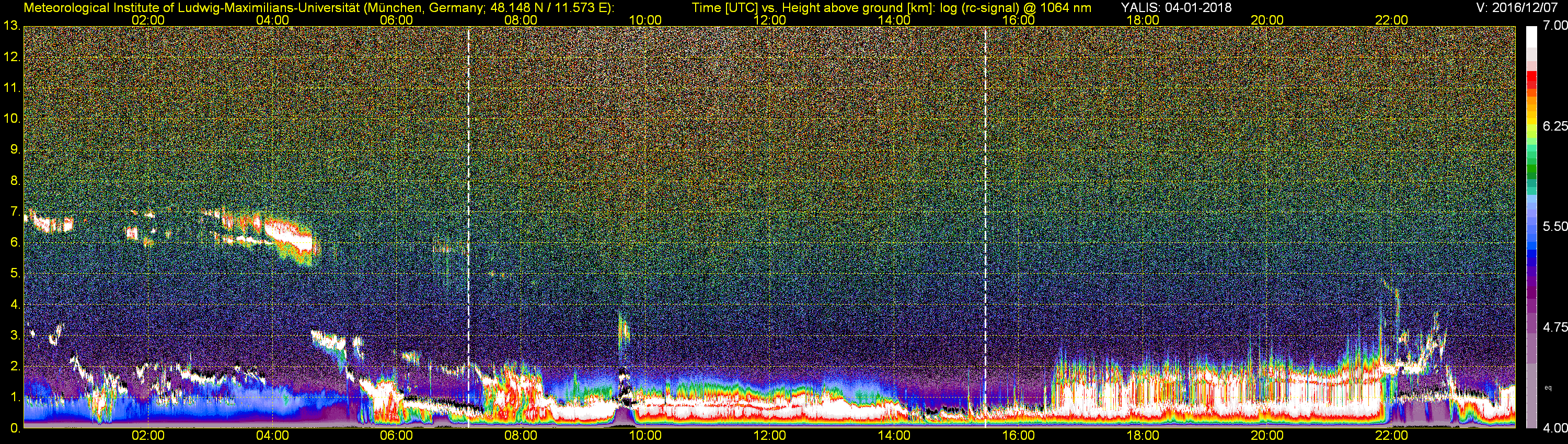Click the 16:00 label on the bottom time axis

(x=1018, y=436)
